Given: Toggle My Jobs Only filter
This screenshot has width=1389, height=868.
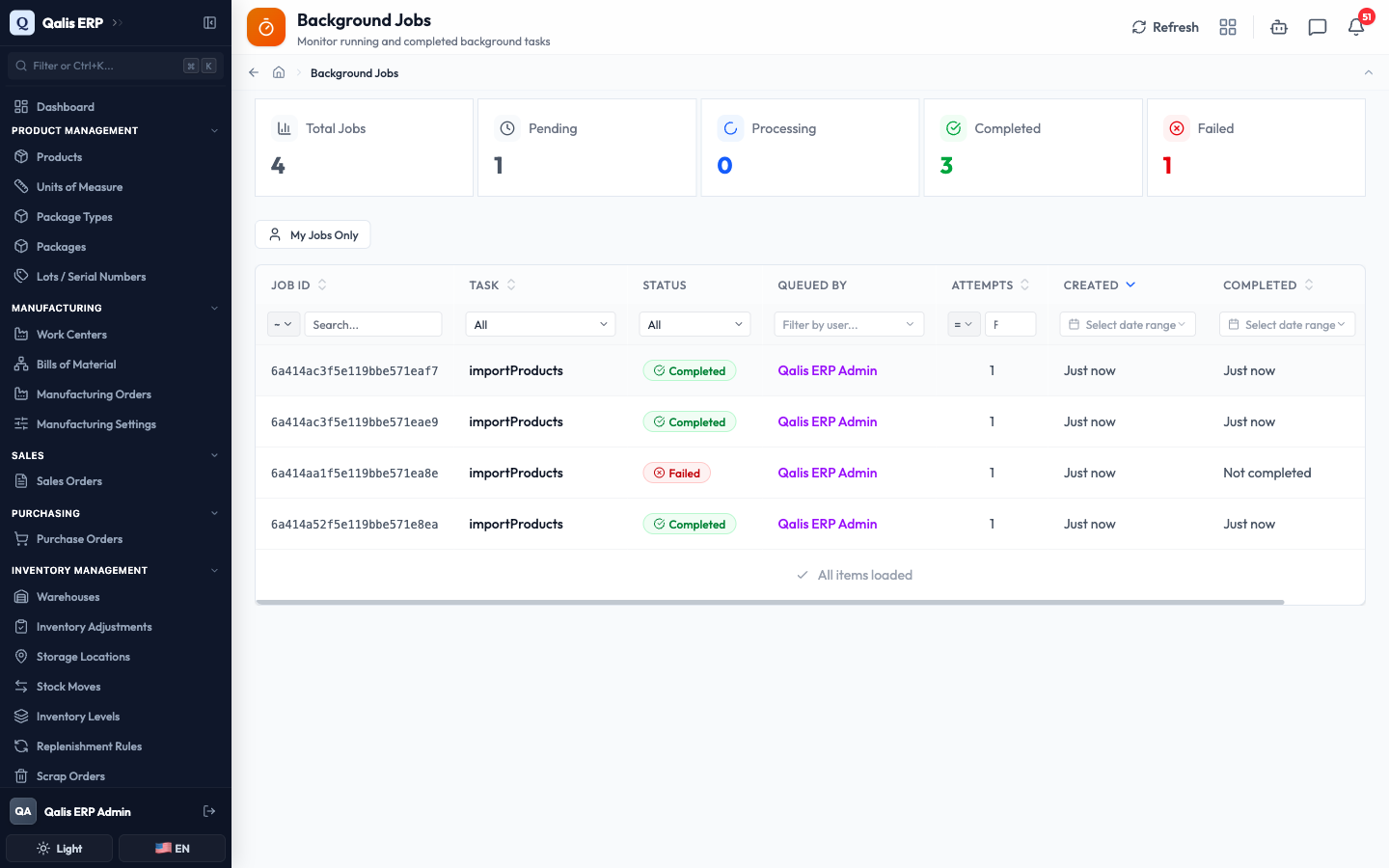Looking at the screenshot, I should coord(313,235).
